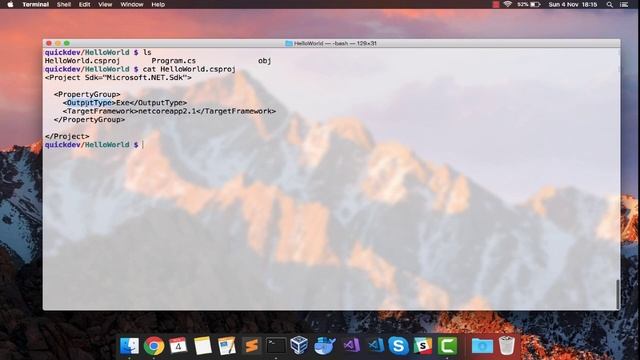Image resolution: width=640 pixels, height=360 pixels.
Task: Close the Terminal window with red button
Action: (x=49, y=43)
